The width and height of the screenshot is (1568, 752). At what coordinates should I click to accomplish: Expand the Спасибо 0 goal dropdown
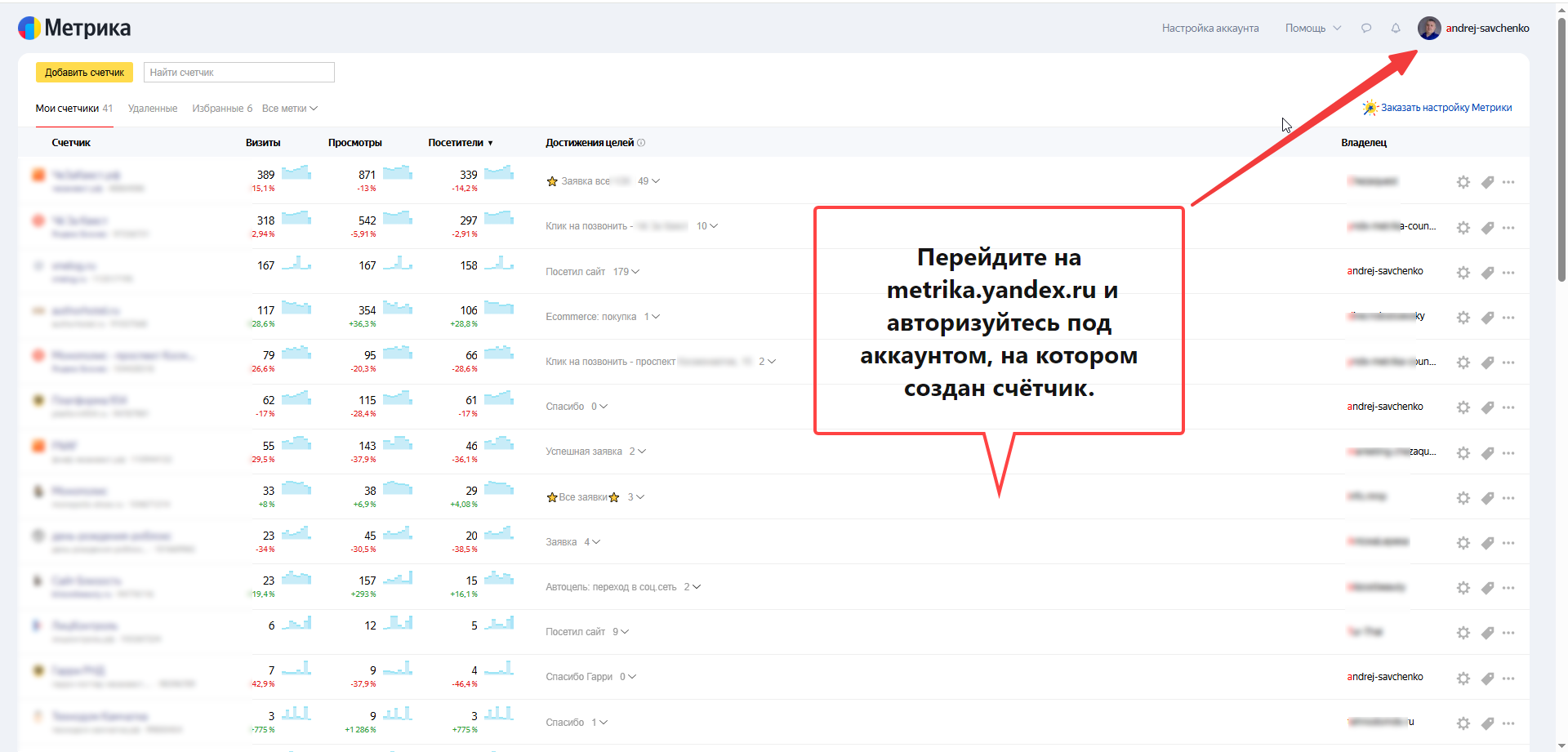click(x=599, y=407)
